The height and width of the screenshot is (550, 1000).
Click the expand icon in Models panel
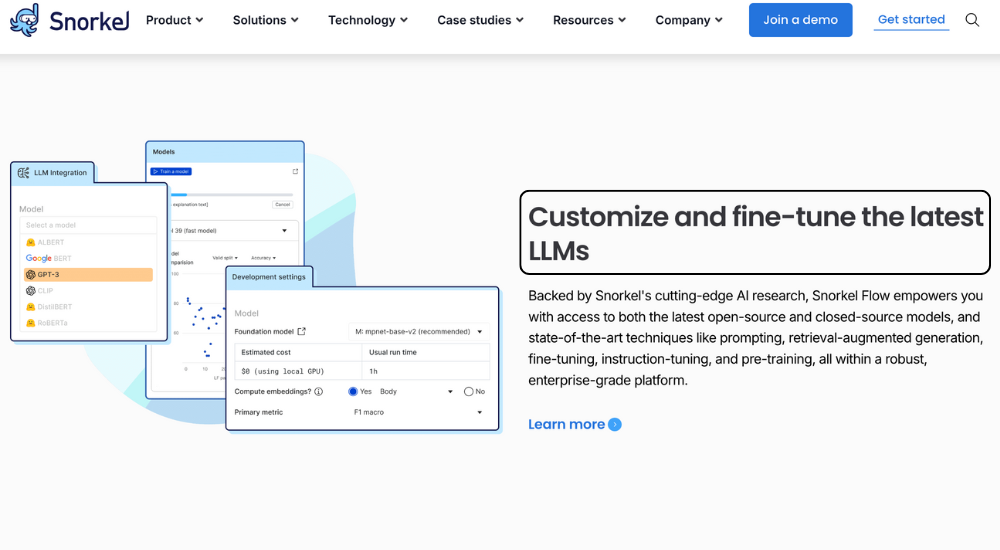pos(295,172)
